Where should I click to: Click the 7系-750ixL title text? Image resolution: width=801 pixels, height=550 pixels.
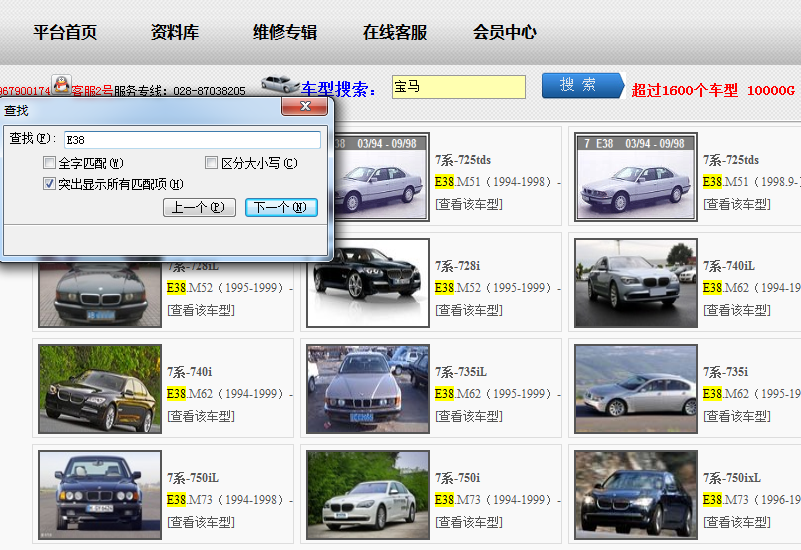coord(732,478)
